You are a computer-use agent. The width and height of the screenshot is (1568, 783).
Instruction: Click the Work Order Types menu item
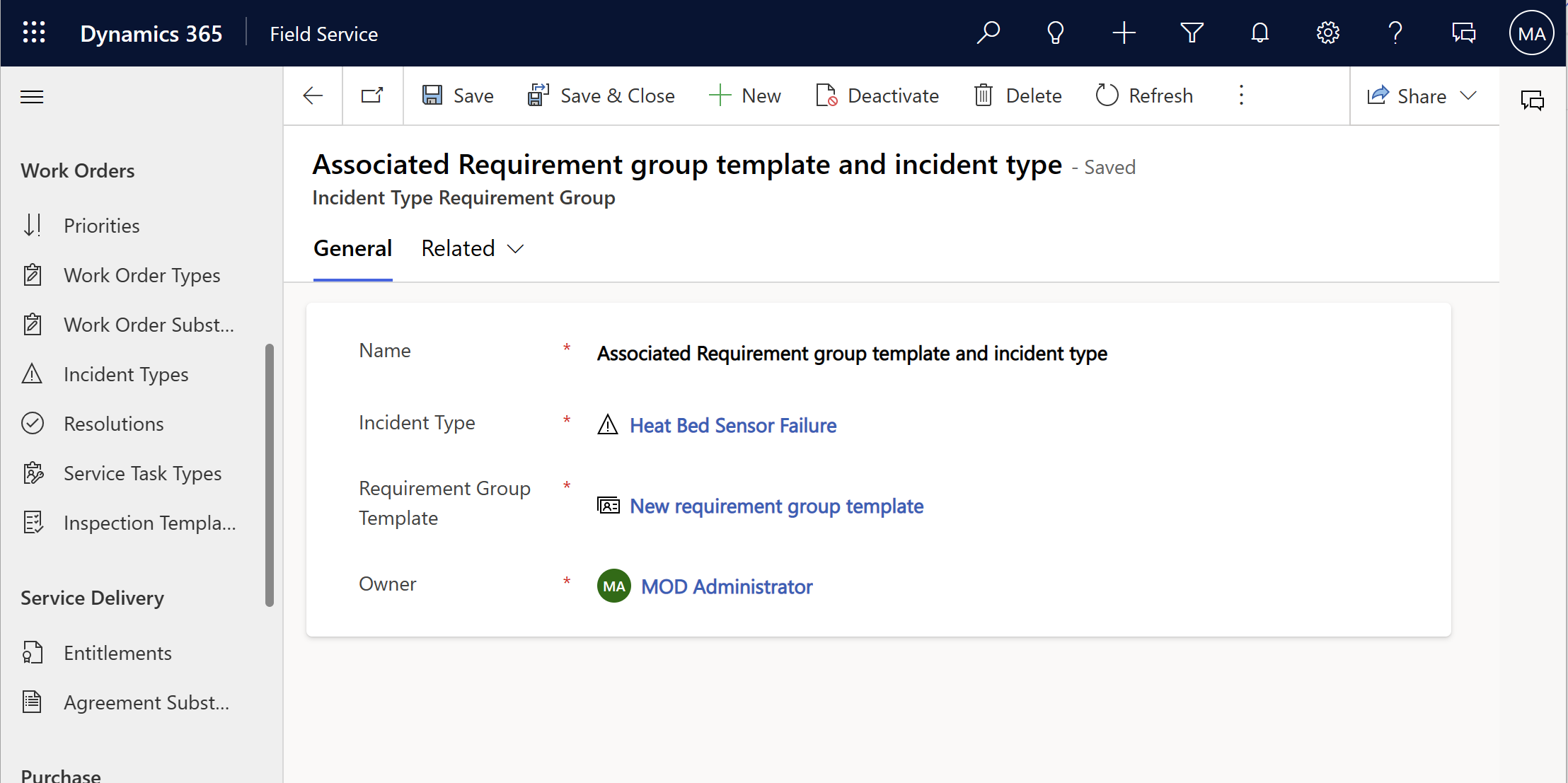pos(142,275)
